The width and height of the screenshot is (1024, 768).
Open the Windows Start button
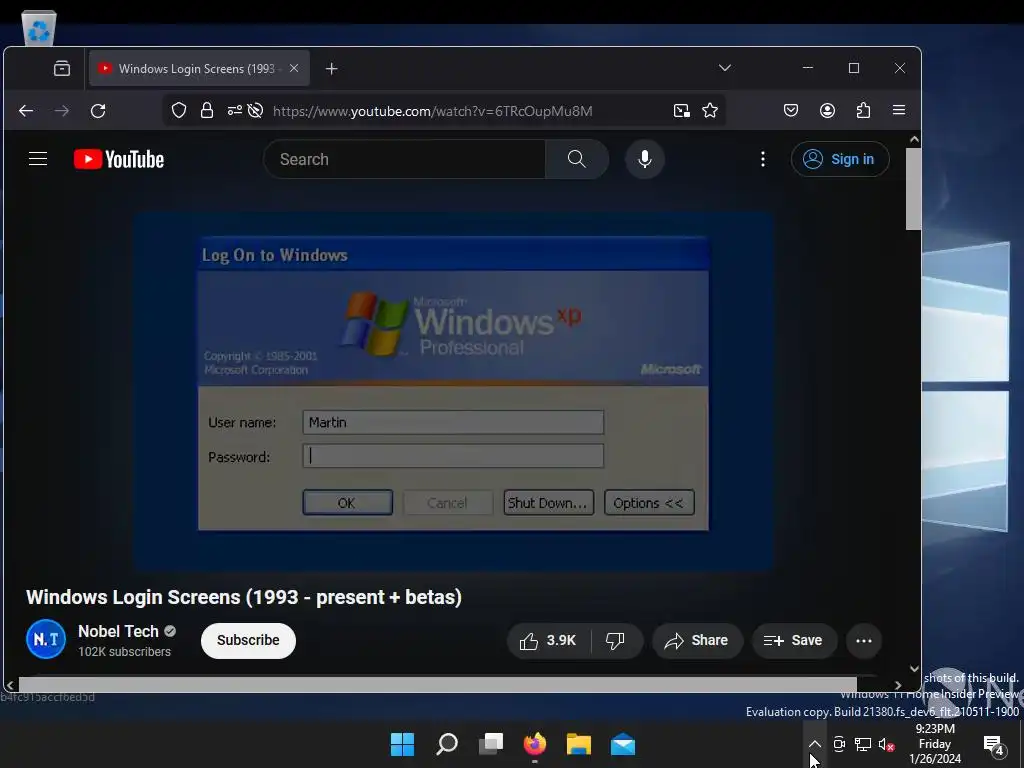point(402,744)
